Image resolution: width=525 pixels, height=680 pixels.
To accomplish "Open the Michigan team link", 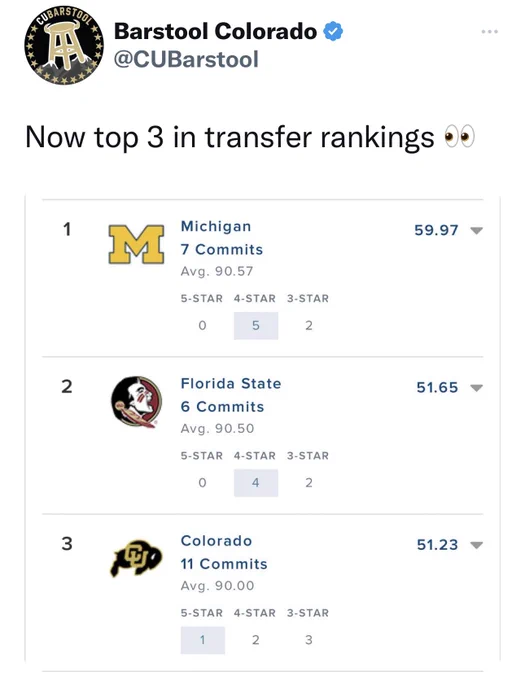I will (x=216, y=226).
